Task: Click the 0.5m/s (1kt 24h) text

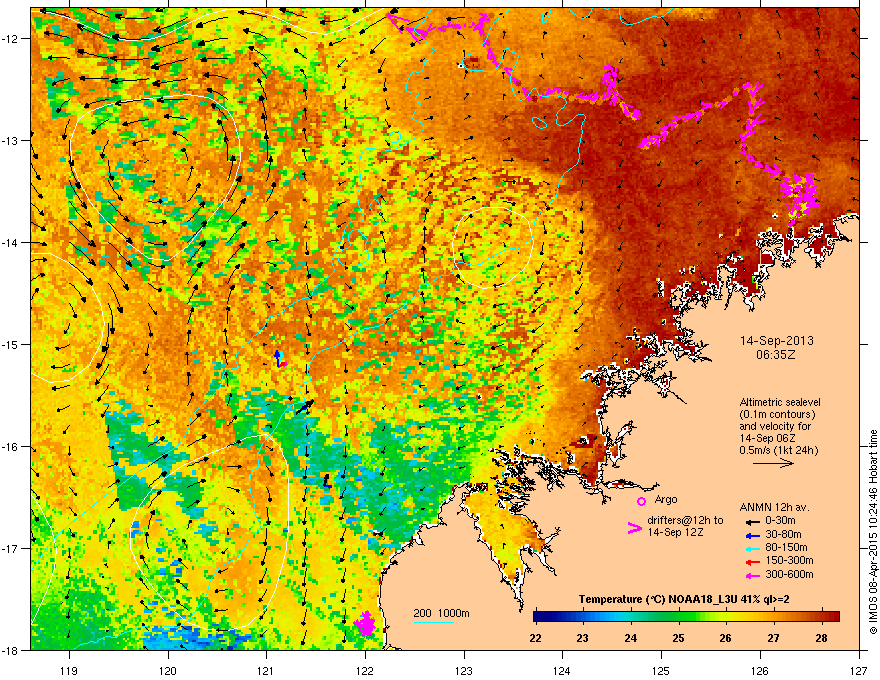Action: tap(778, 450)
